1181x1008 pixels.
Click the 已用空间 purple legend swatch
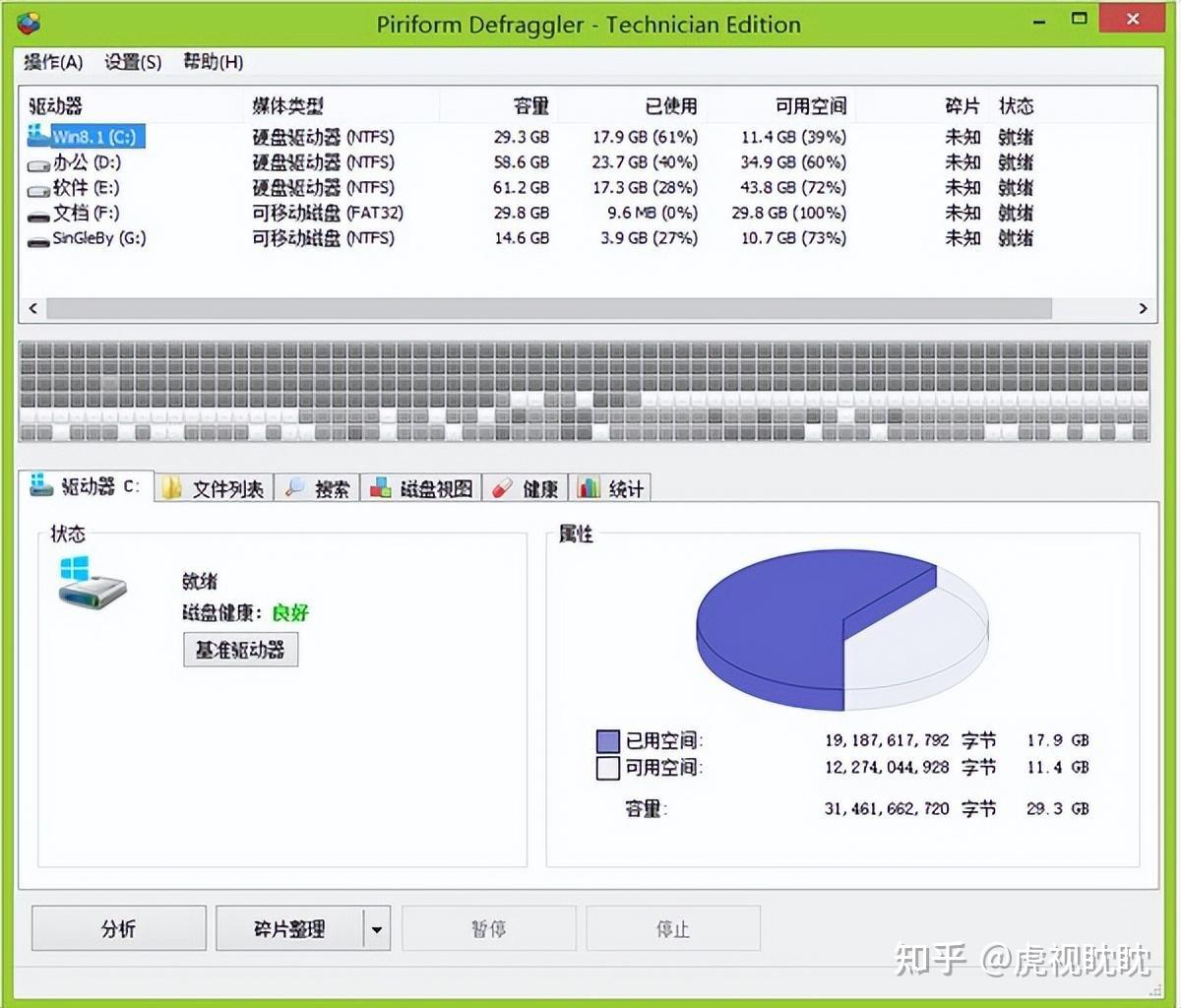[608, 740]
